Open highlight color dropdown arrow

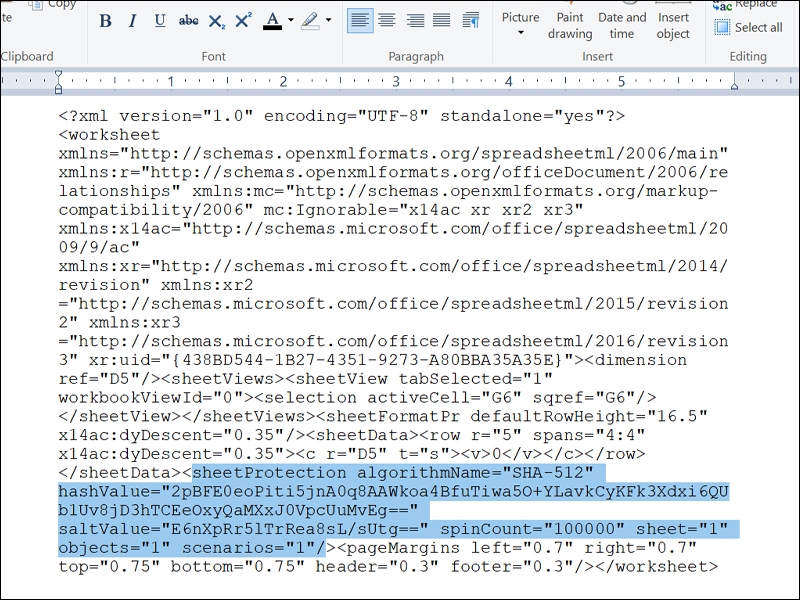click(328, 21)
